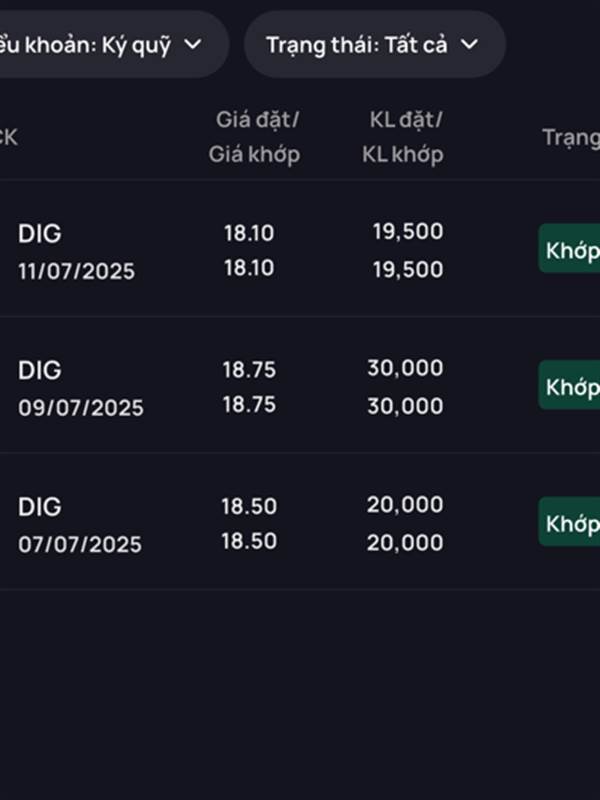Click the 18.10 order price

249,233
